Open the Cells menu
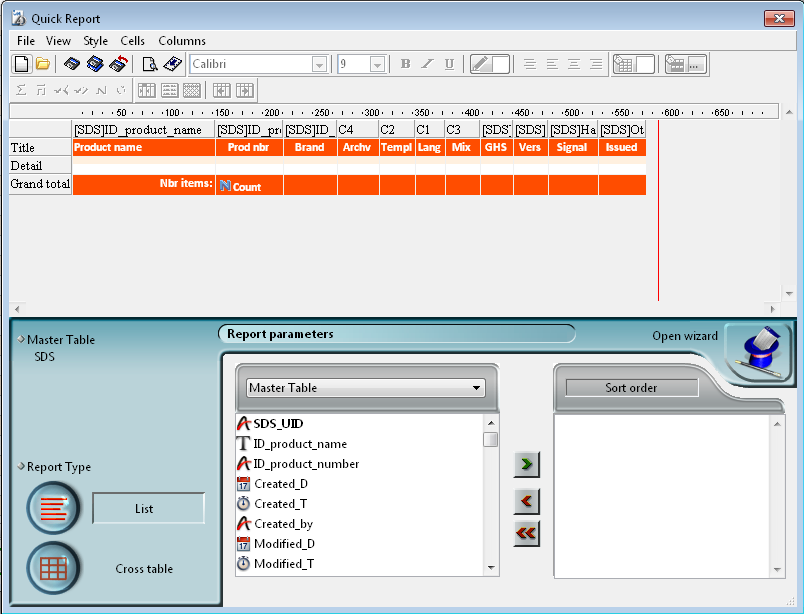The width and height of the screenshot is (804, 614). click(x=132, y=41)
